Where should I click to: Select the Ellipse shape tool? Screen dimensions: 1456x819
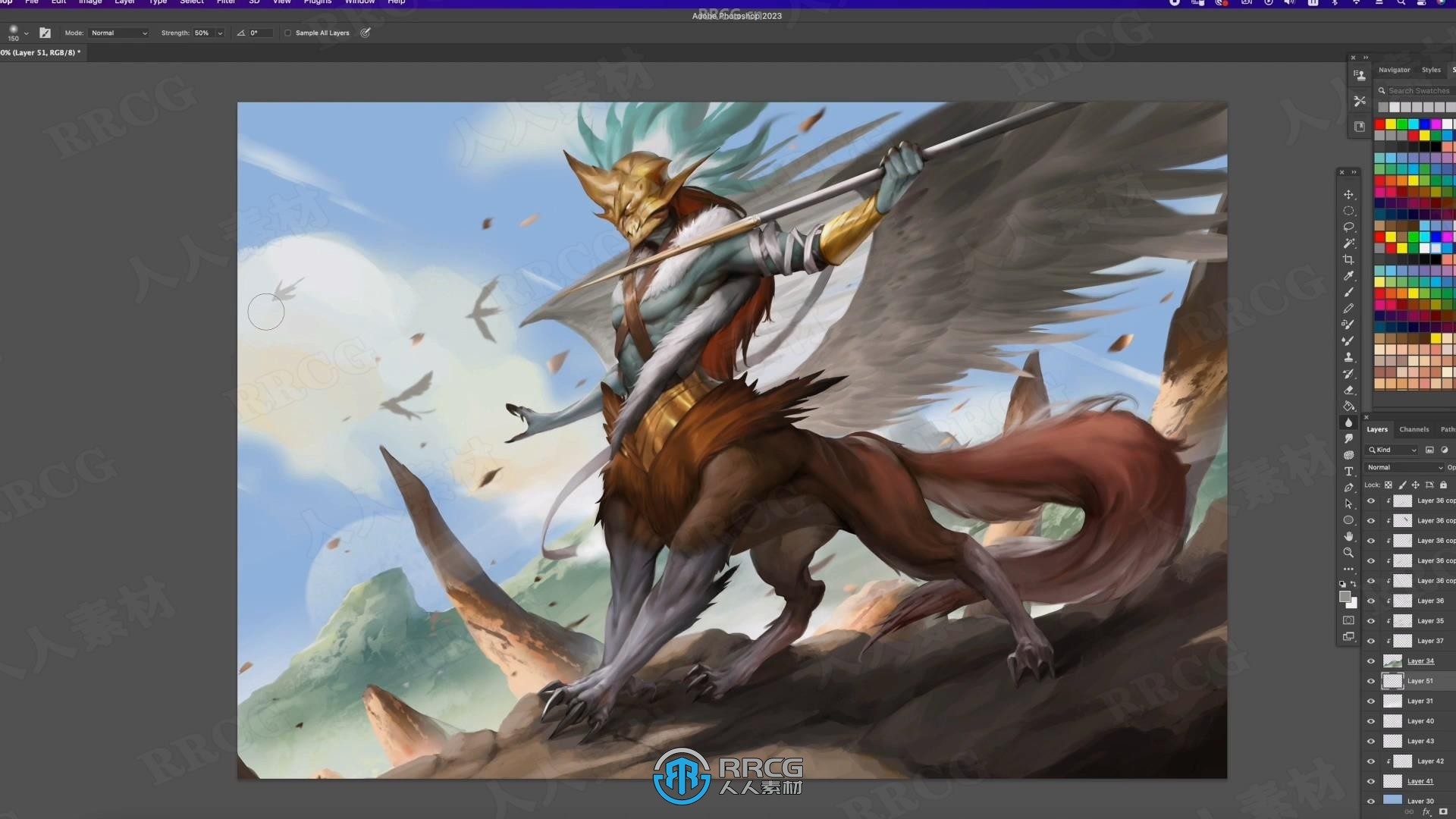(x=1348, y=520)
